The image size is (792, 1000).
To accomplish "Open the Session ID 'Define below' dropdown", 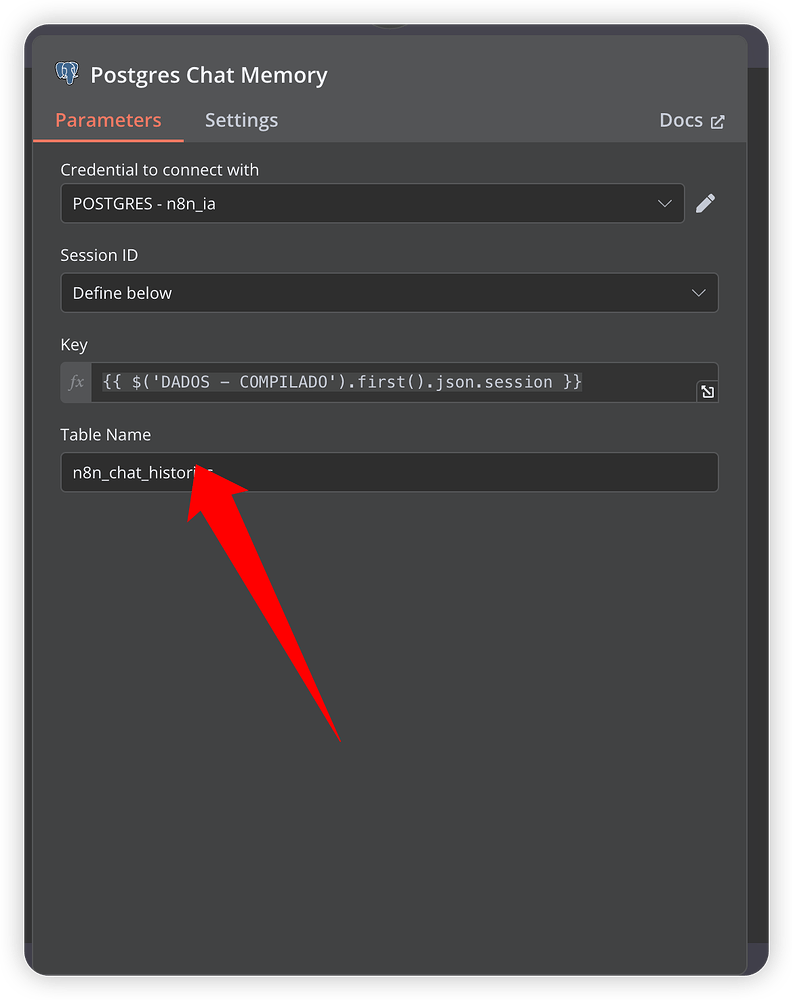I will click(x=380, y=293).
